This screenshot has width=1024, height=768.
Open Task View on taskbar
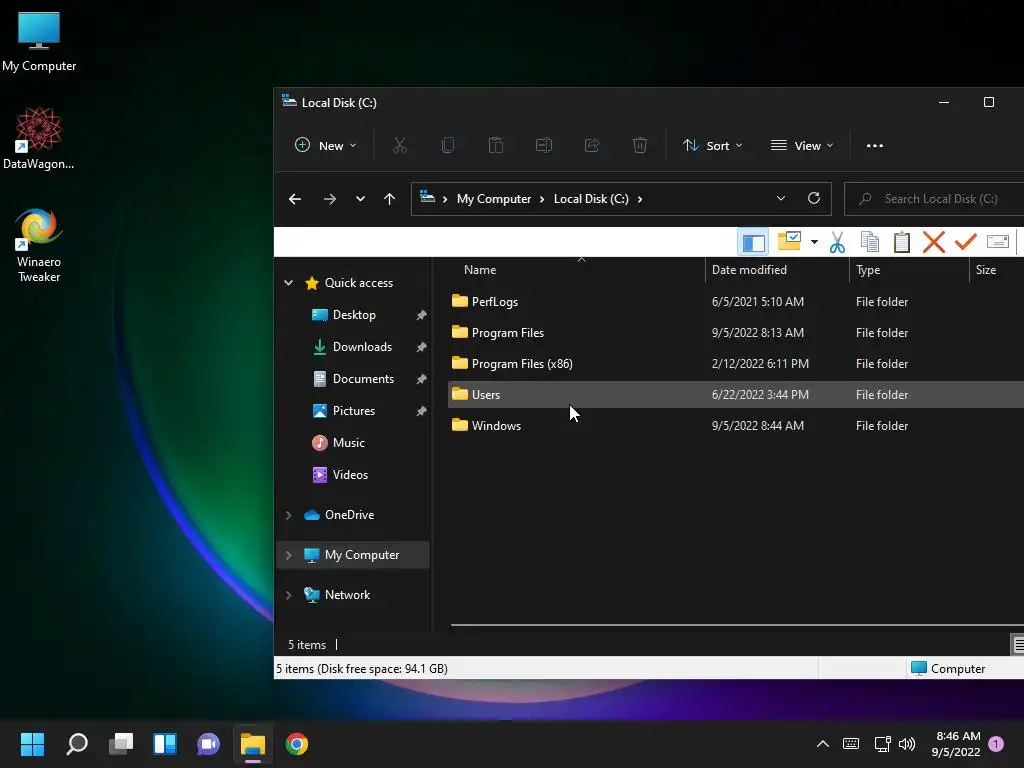121,744
